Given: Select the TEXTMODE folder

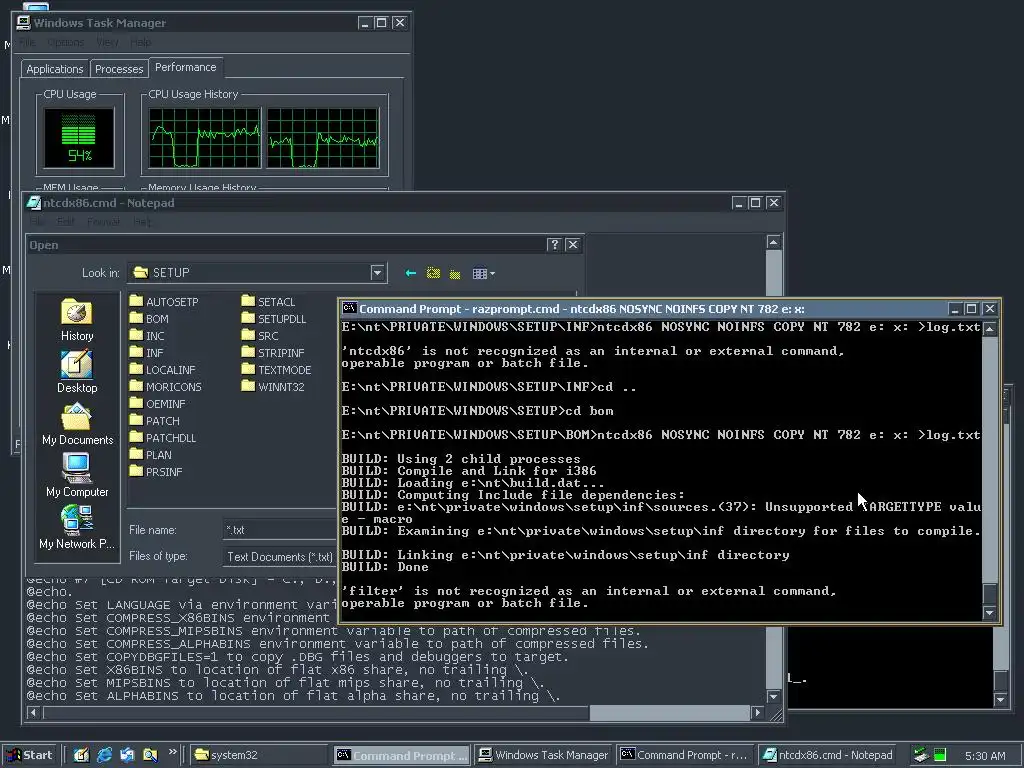Looking at the screenshot, I should pos(276,370).
